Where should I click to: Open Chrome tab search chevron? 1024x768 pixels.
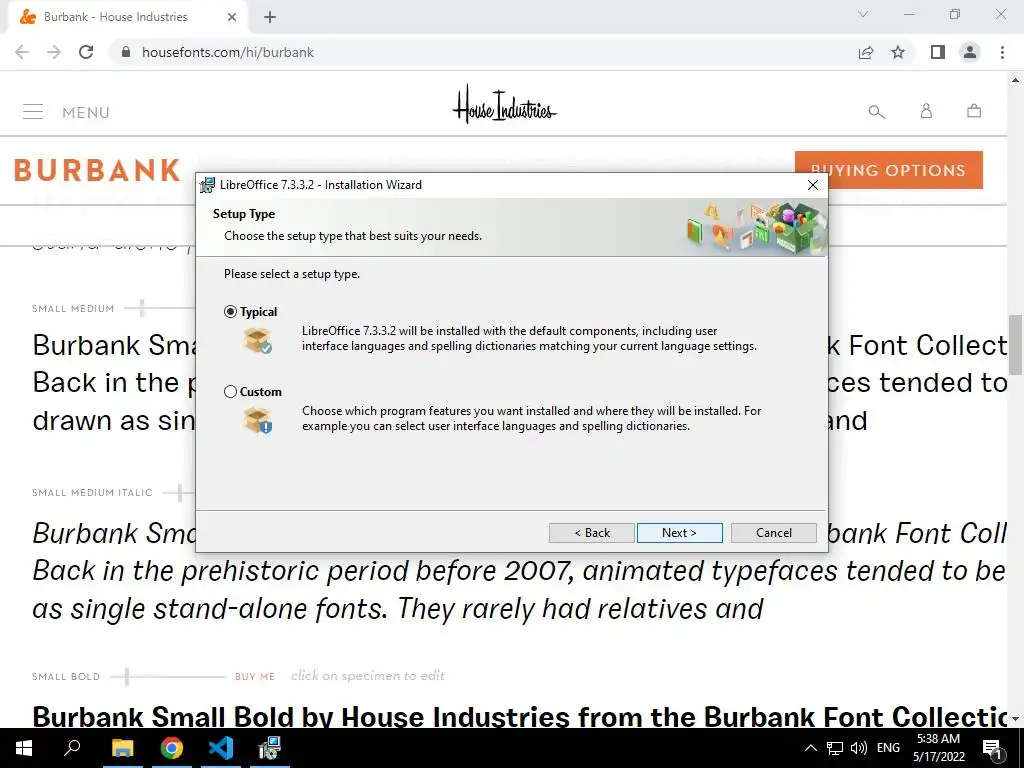tap(863, 14)
